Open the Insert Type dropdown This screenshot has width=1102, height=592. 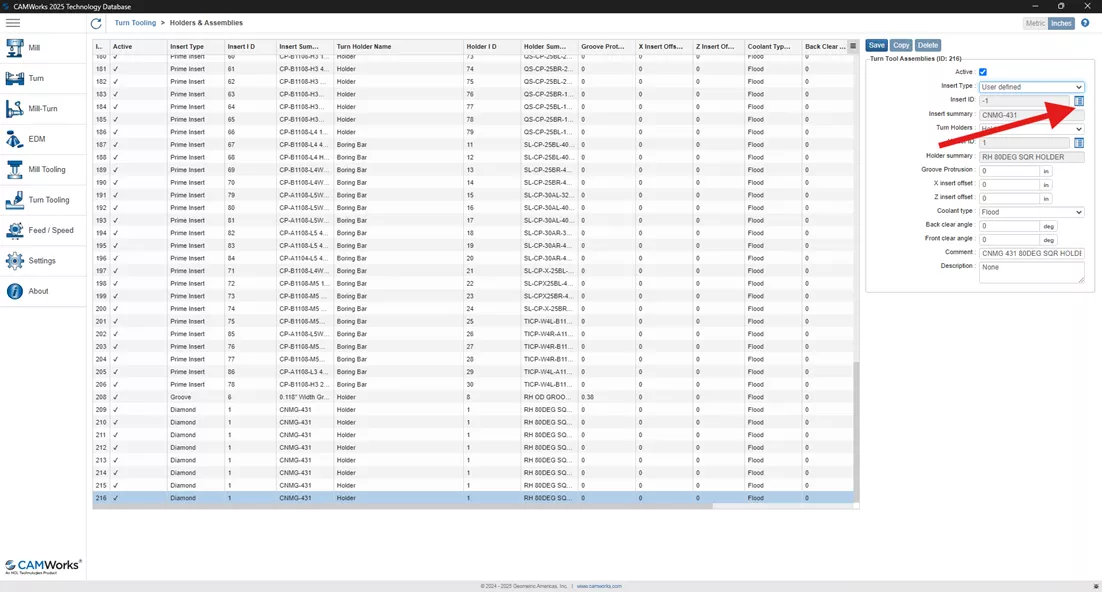1031,87
